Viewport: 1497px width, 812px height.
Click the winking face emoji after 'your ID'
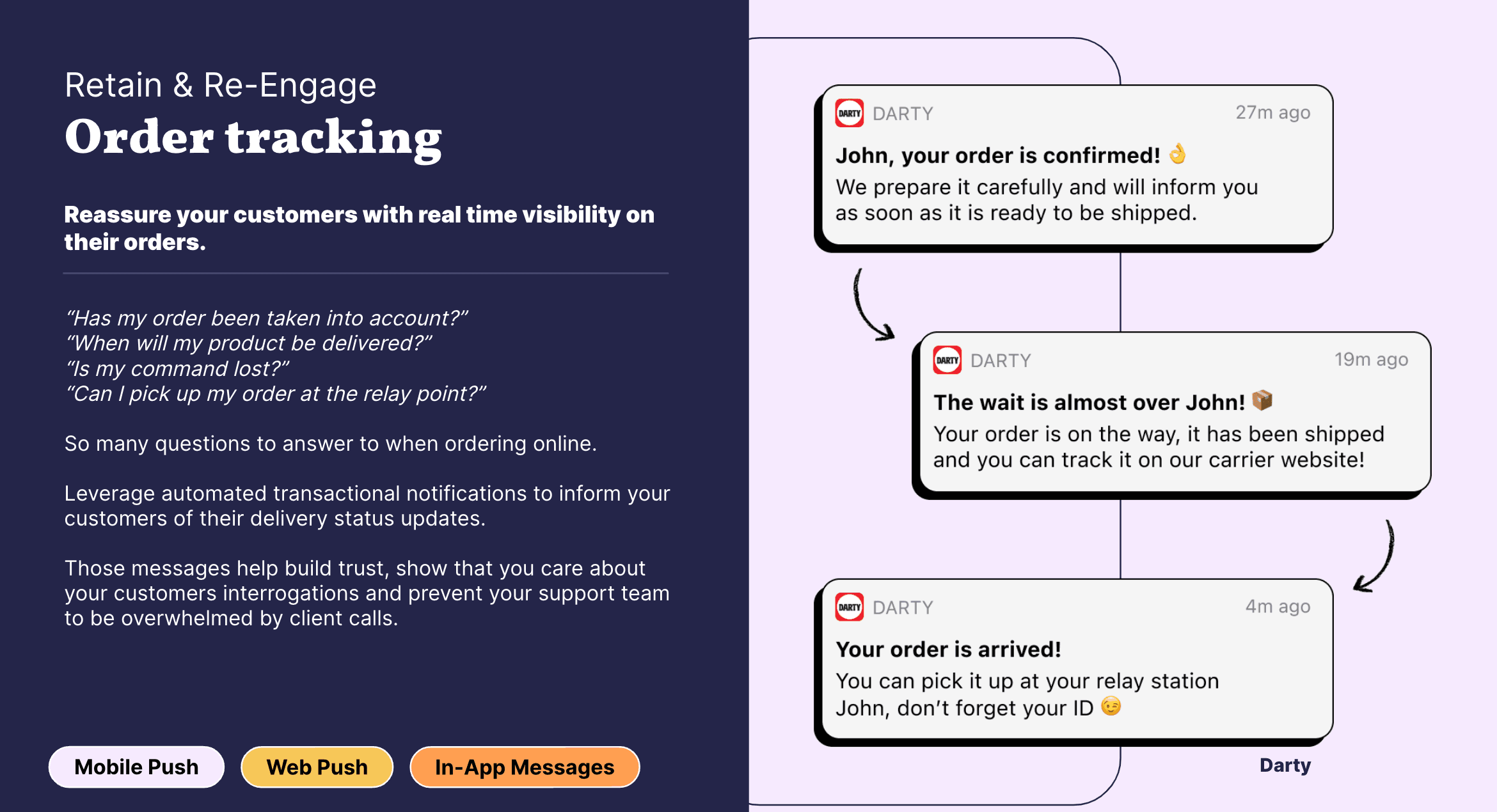[x=1111, y=706]
